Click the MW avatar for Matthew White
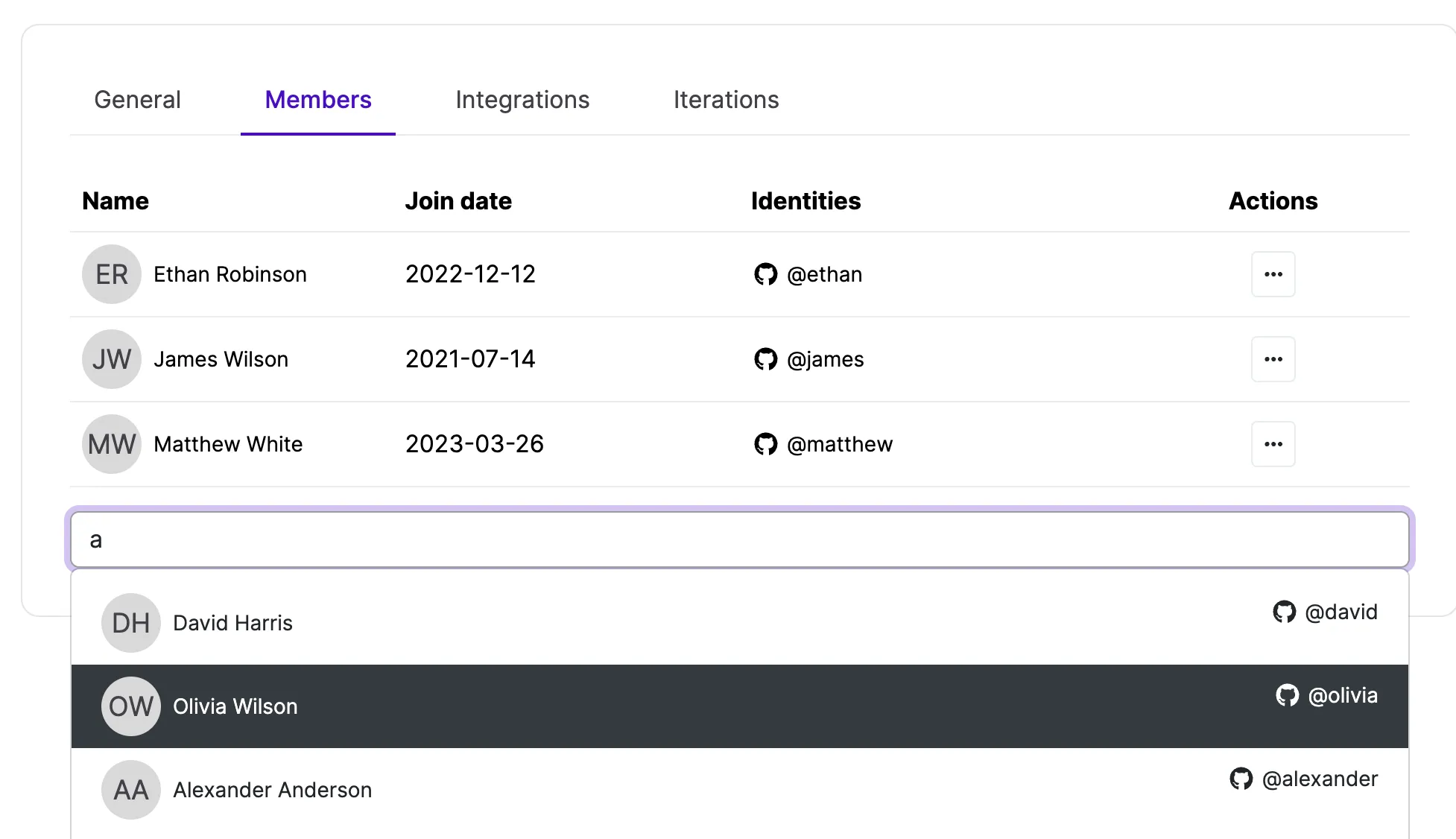This screenshot has width=1456, height=839. (x=112, y=444)
